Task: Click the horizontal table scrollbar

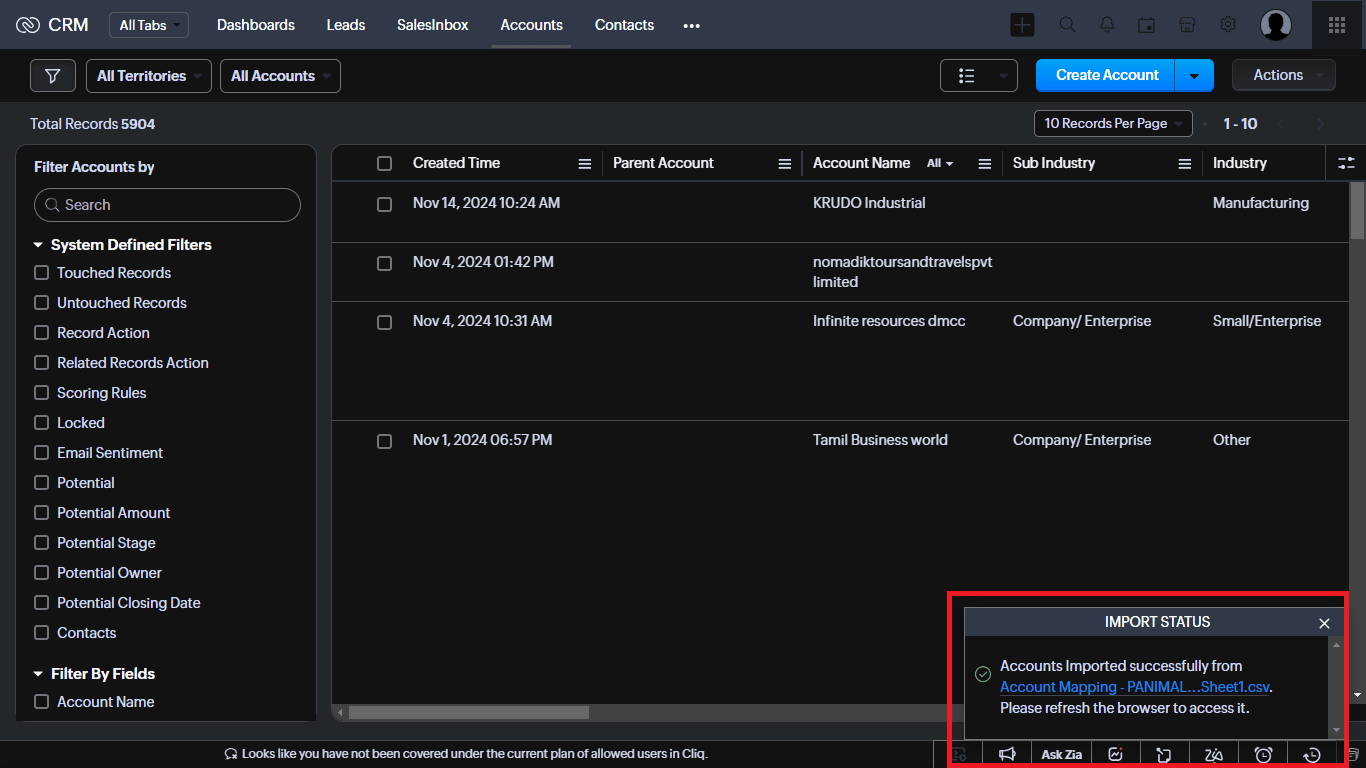Action: point(469,713)
